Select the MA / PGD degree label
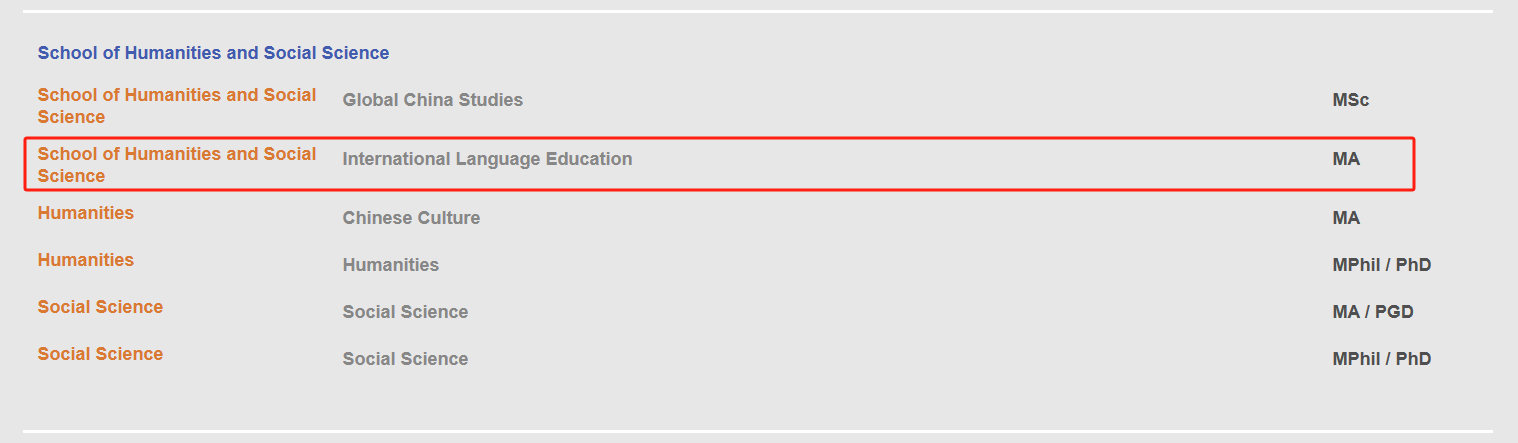1518x443 pixels. coord(1373,312)
